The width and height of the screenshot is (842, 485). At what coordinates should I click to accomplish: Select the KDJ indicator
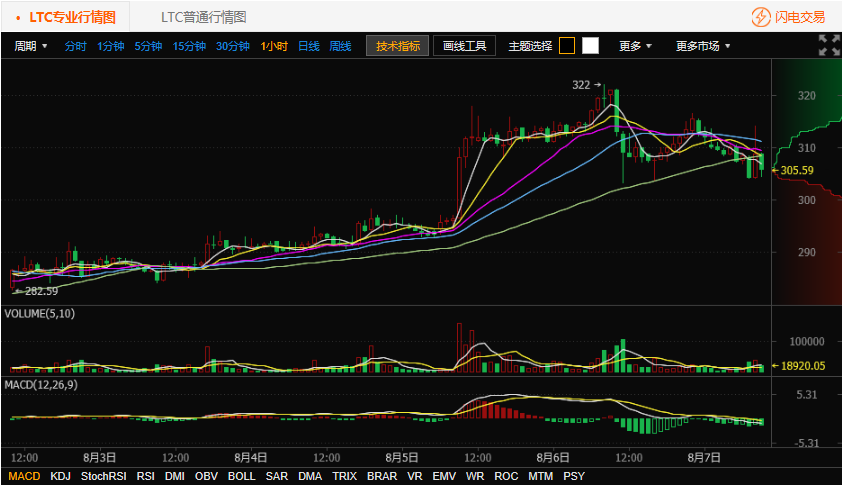click(60, 476)
